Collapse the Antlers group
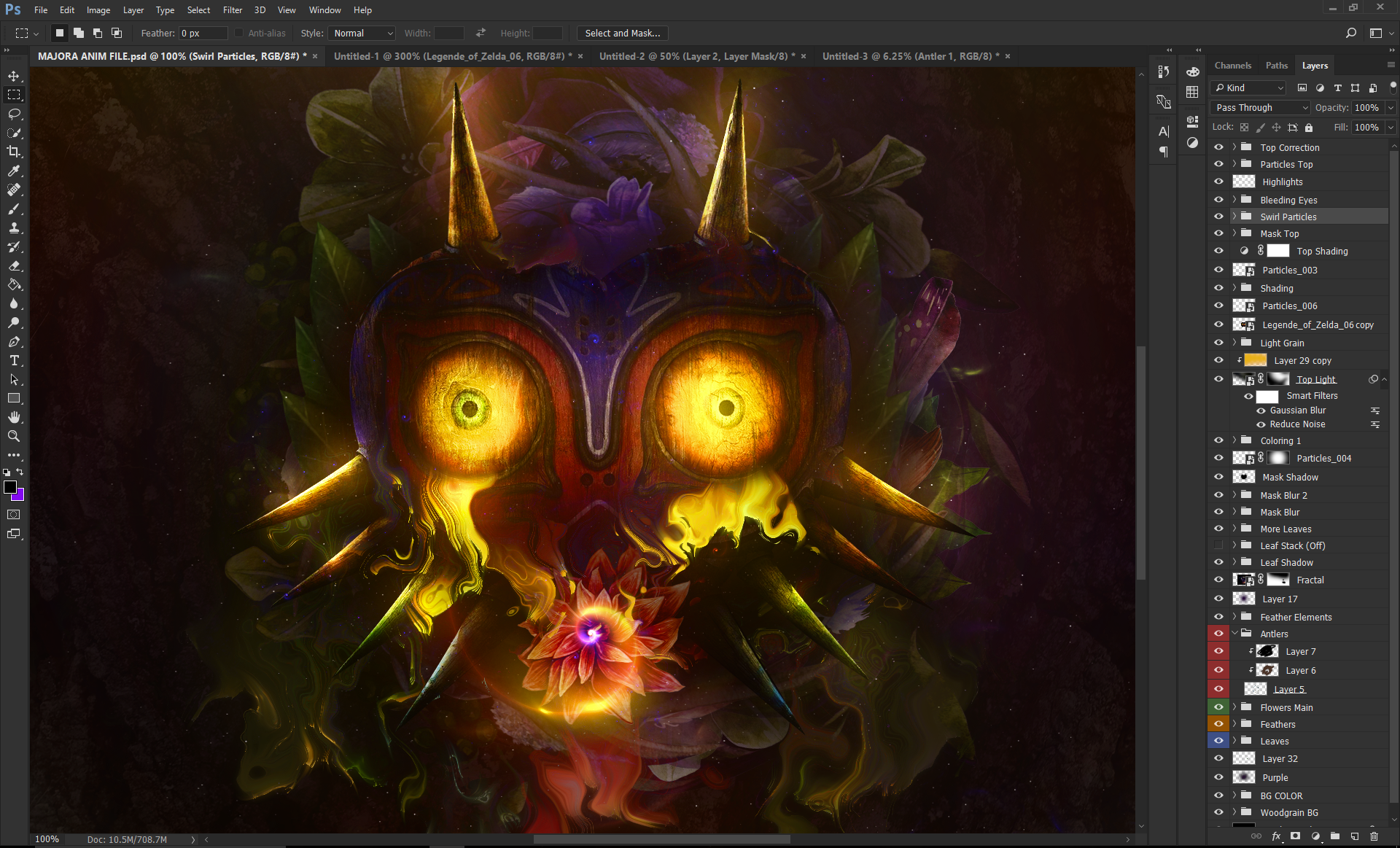The image size is (1400, 848). [1234, 634]
